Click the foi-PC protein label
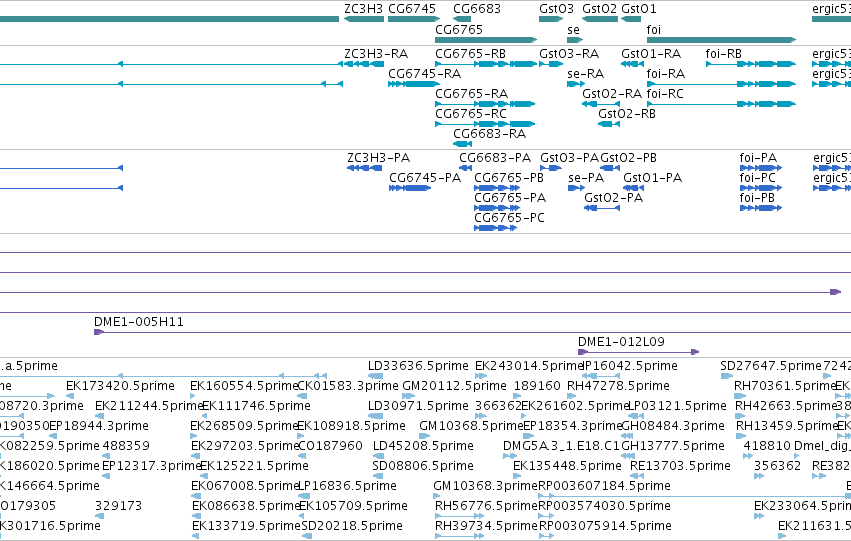Viewport: 851px width, 541px height. [758, 178]
